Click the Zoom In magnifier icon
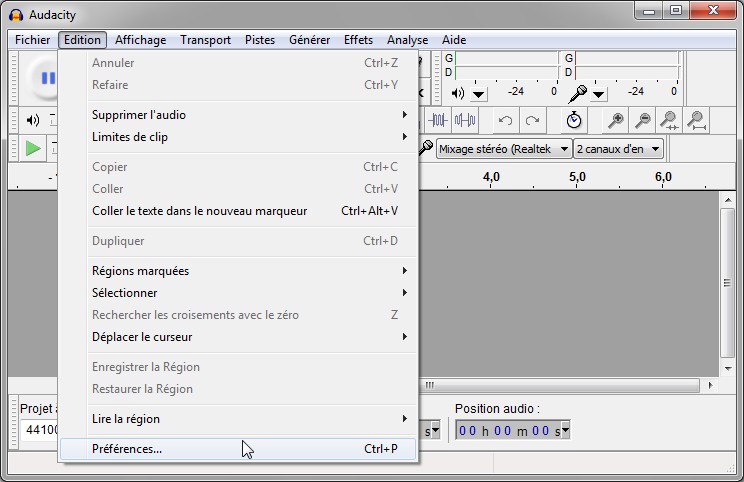744x482 pixels. click(x=616, y=120)
